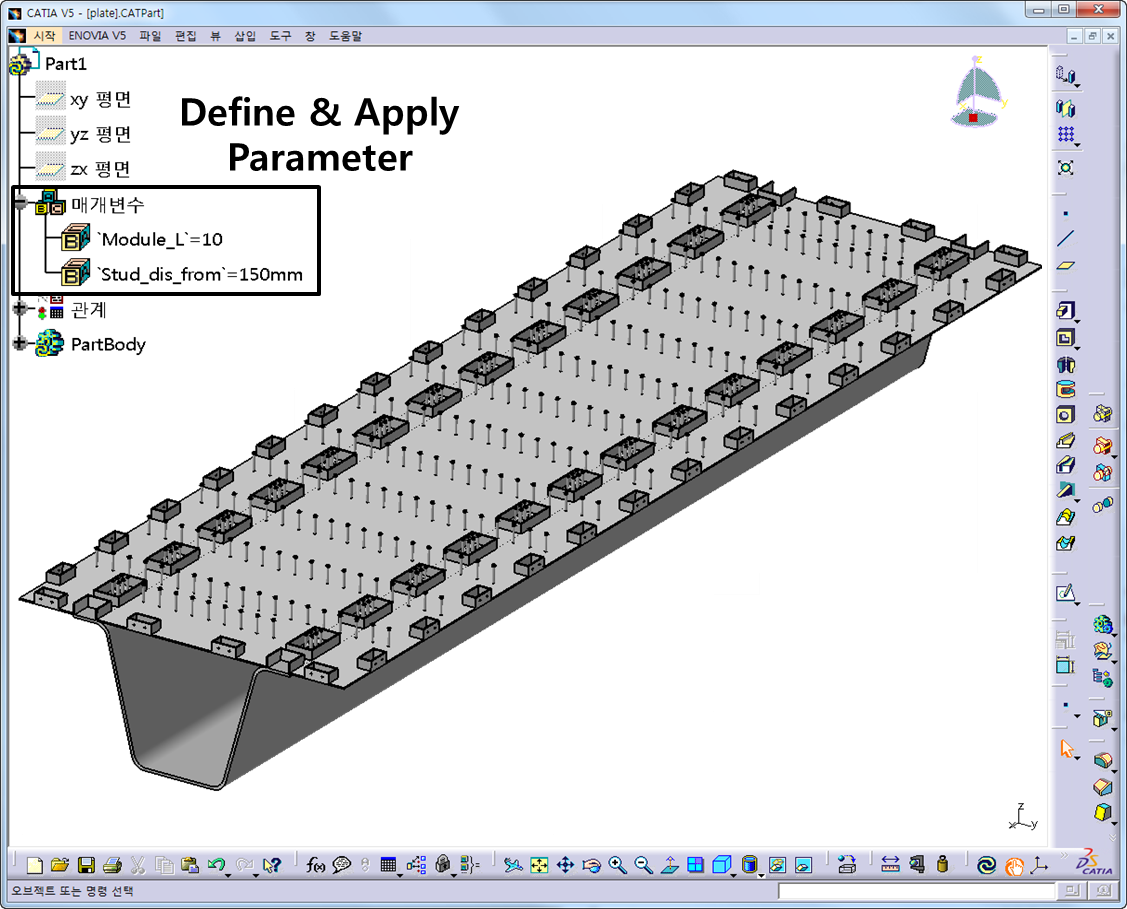Open the render style dropdown arrow
Image resolution: width=1127 pixels, height=909 pixels.
760,875
